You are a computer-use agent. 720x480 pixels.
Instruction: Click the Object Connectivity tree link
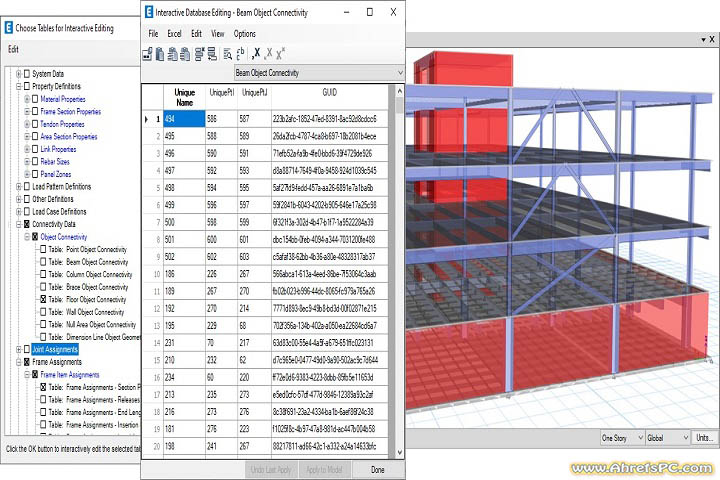63,237
